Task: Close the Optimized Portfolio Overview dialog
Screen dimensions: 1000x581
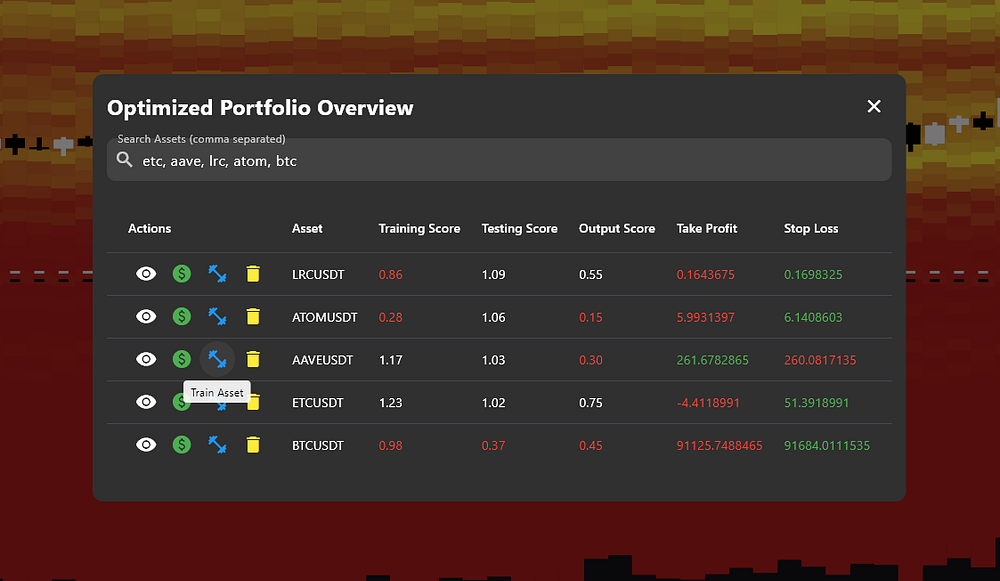Action: pyautogui.click(x=874, y=107)
